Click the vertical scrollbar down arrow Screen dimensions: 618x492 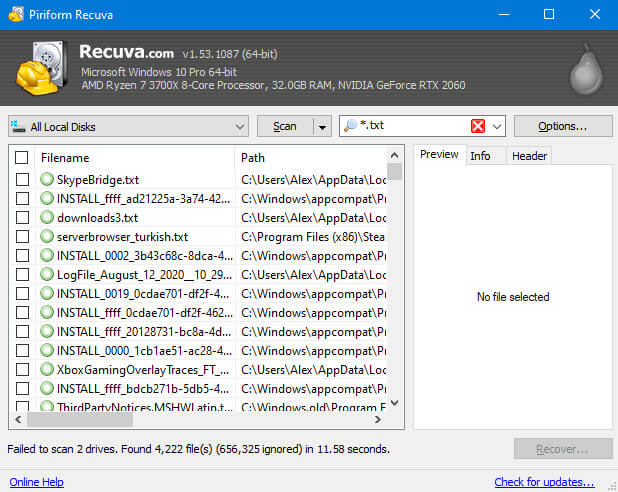pos(394,403)
